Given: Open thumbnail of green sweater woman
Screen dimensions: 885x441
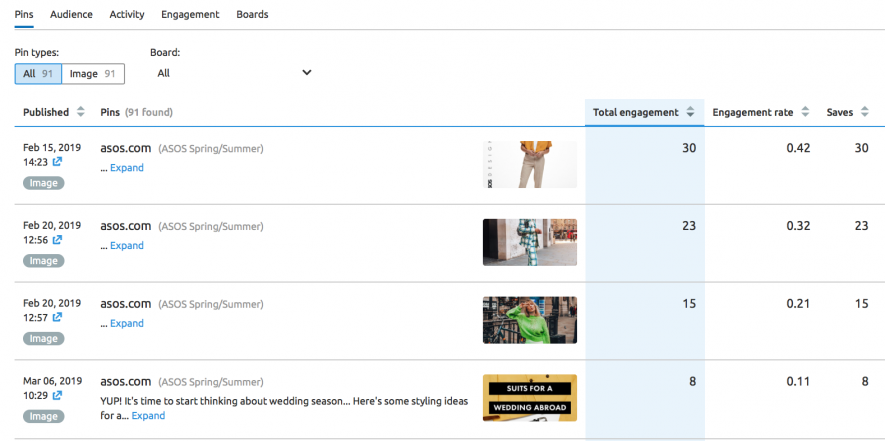Looking at the screenshot, I should coord(530,320).
